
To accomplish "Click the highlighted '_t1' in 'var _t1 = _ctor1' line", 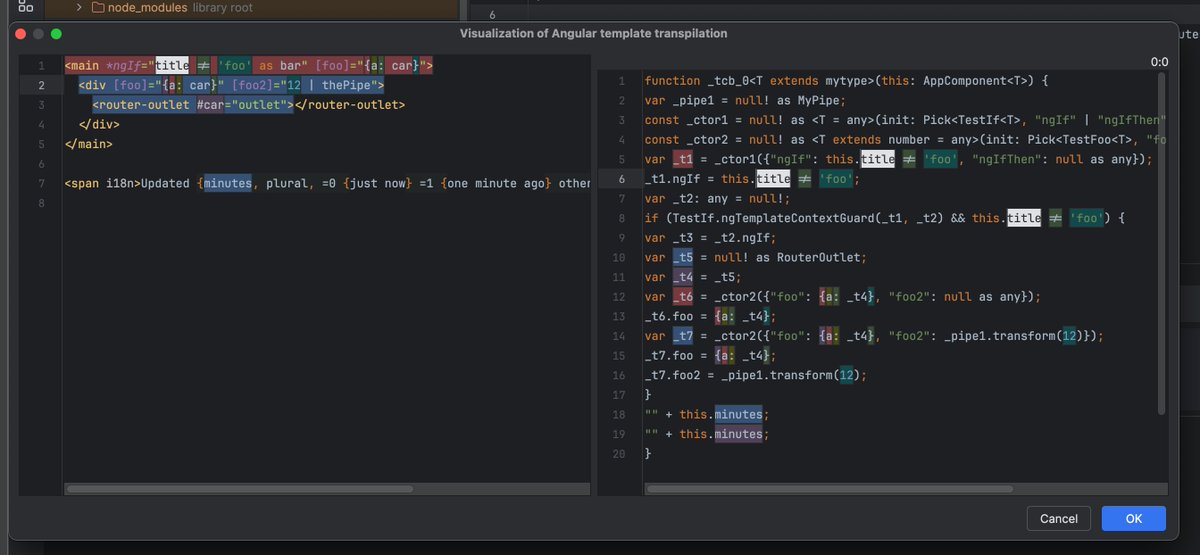I will (x=682, y=160).
